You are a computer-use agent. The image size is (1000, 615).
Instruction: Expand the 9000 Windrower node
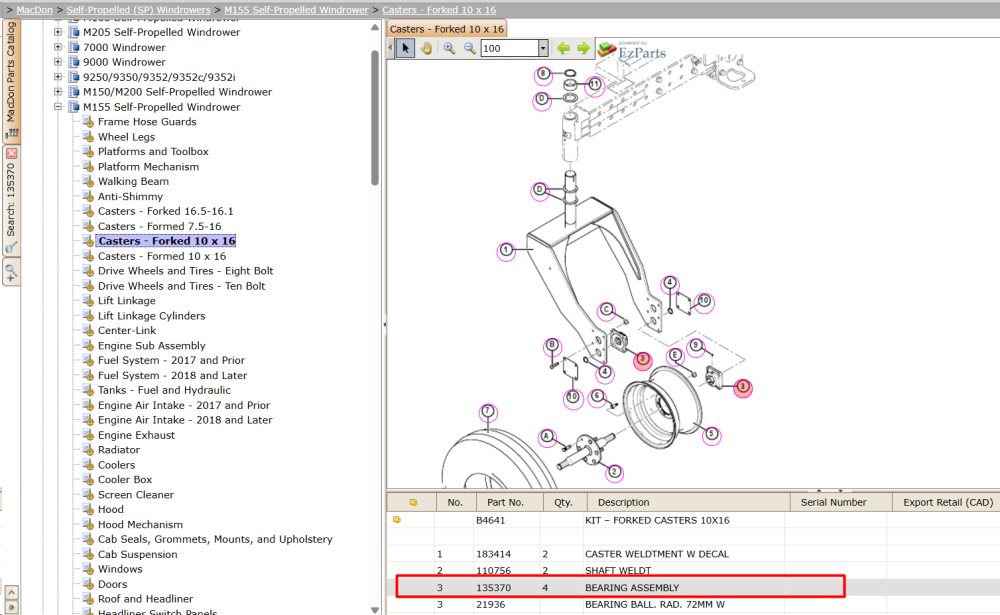(x=58, y=62)
